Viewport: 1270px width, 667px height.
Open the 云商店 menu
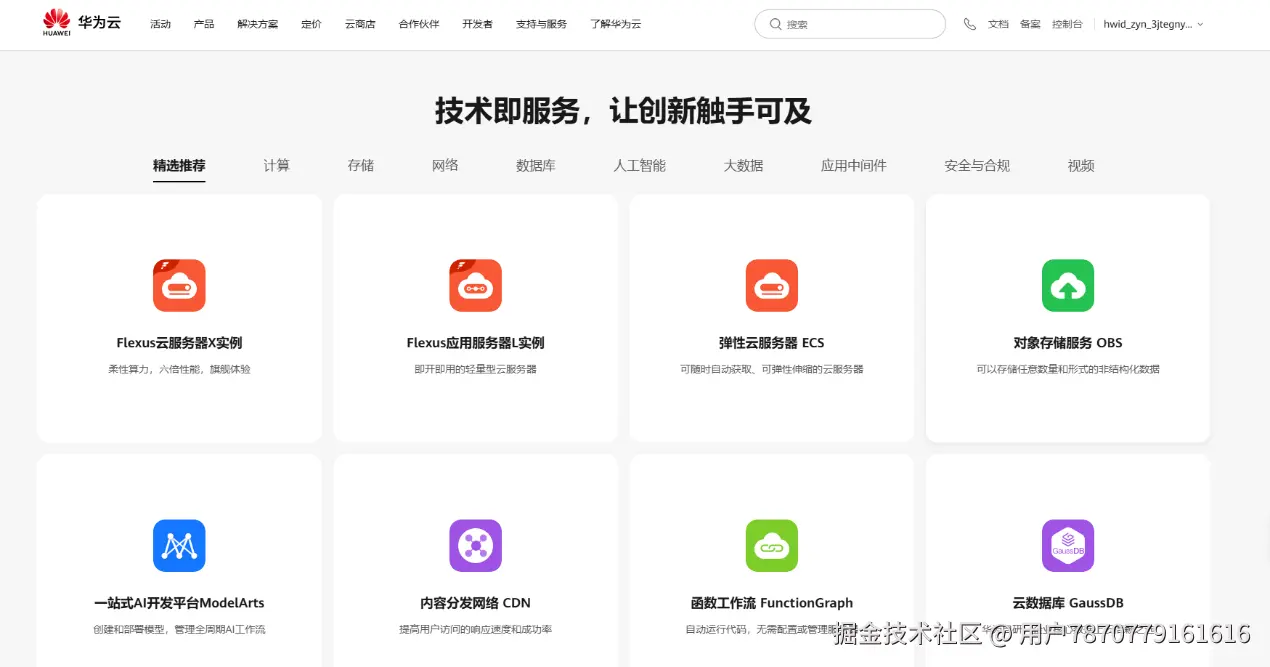[360, 24]
